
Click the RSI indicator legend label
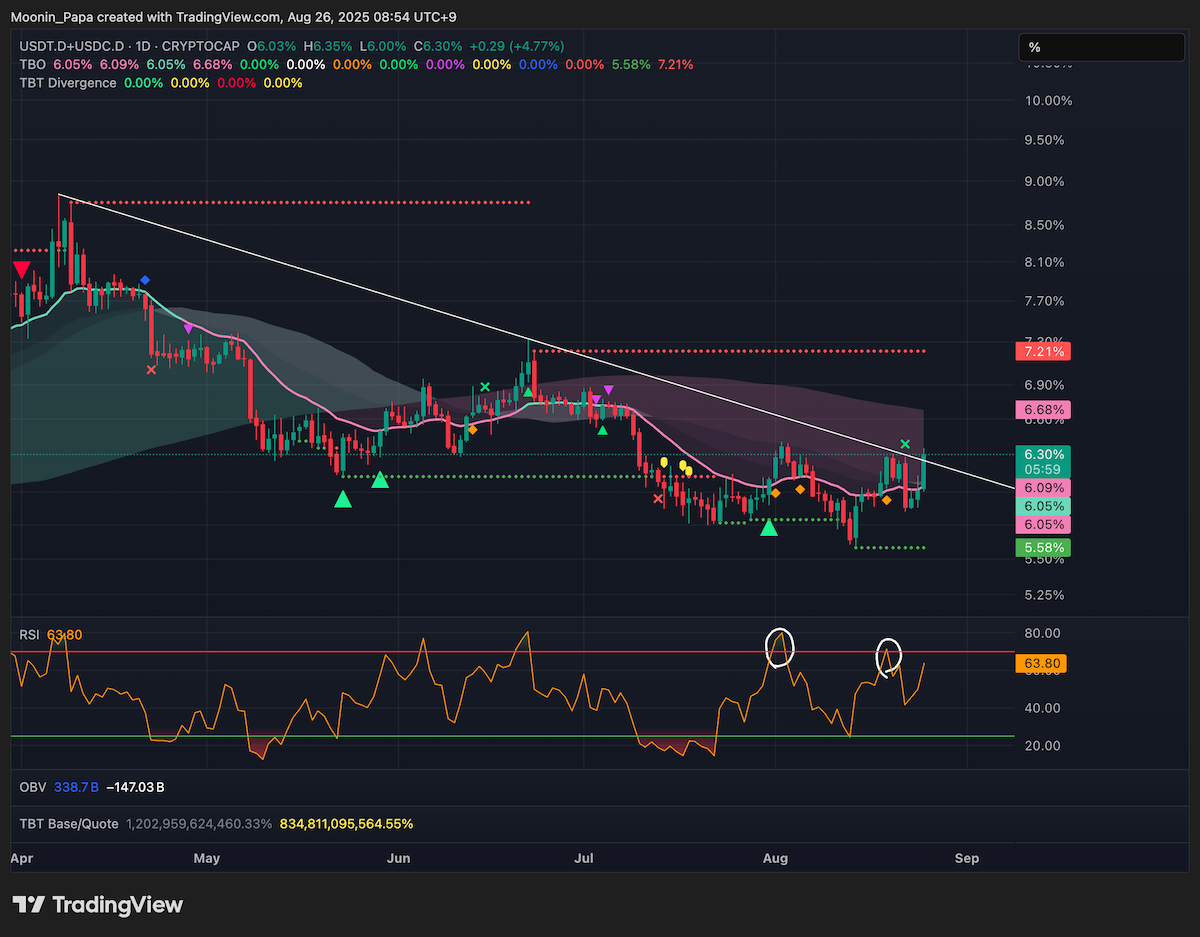tap(29, 633)
